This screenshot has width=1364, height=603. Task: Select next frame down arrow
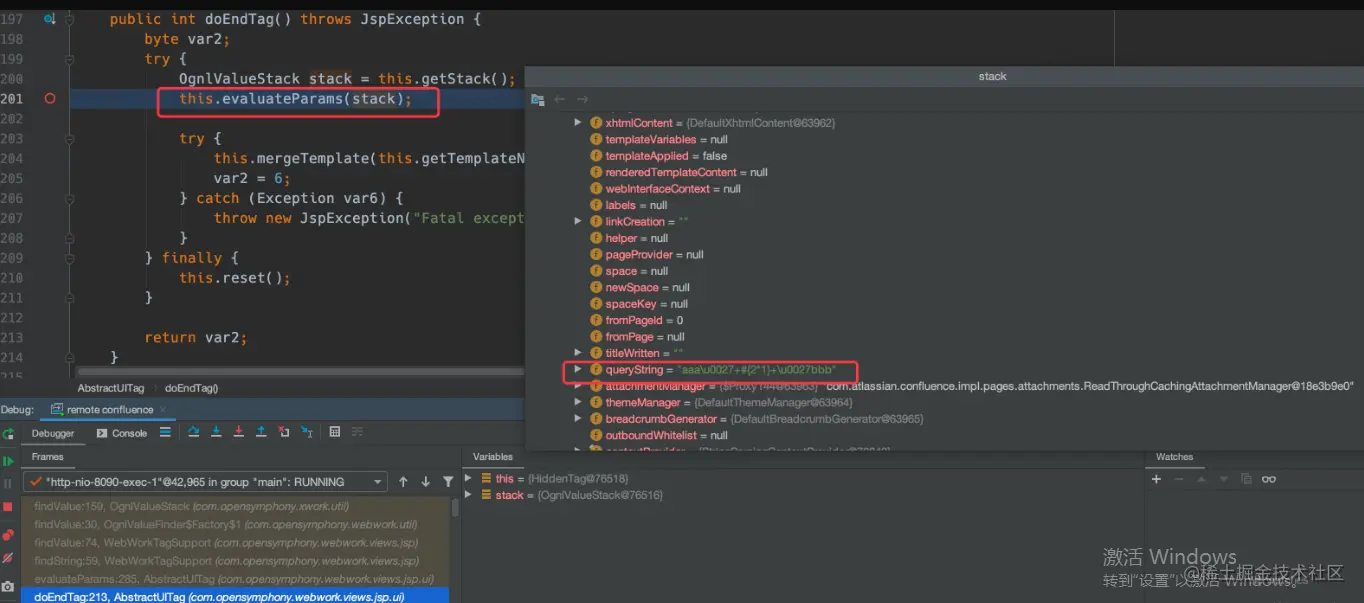[x=425, y=482]
